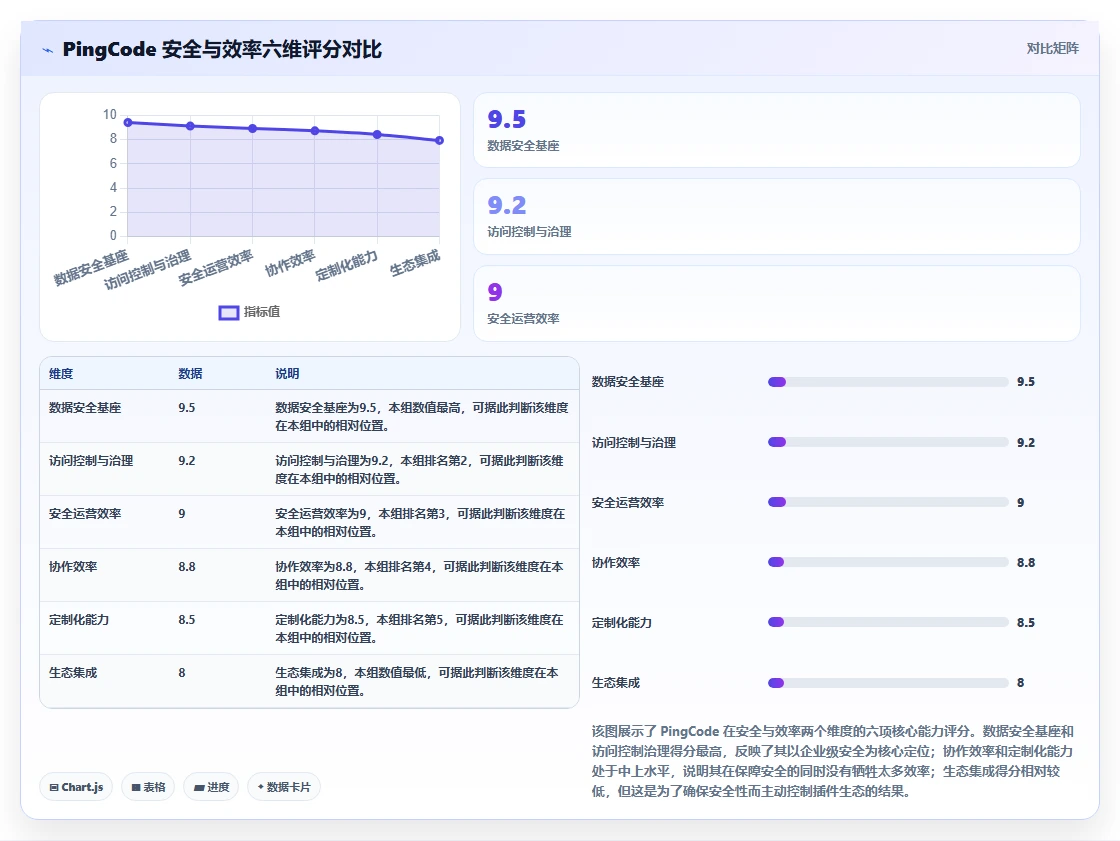
Task: Select the 9.5 数据安全基座 score card
Action: pos(776,130)
